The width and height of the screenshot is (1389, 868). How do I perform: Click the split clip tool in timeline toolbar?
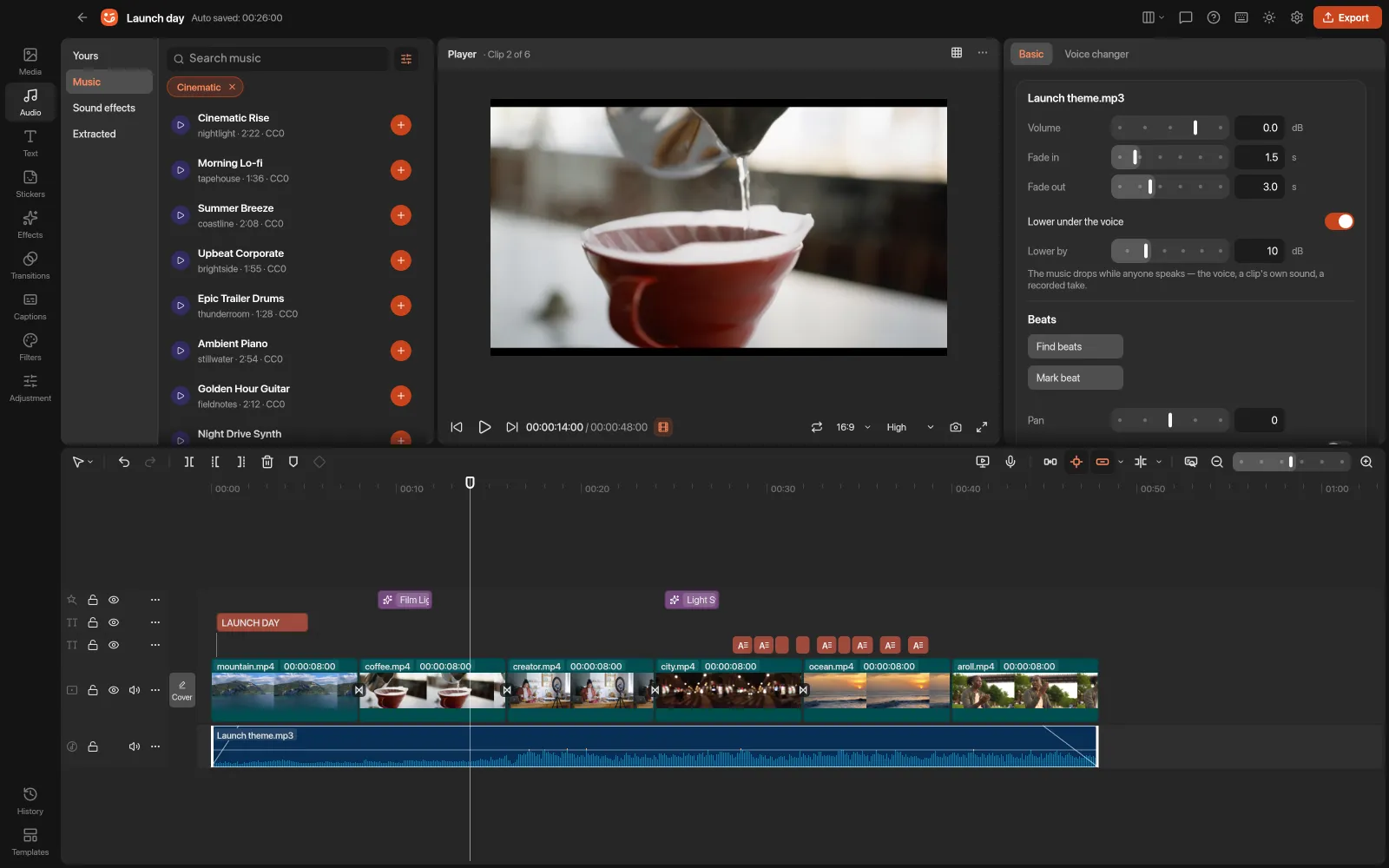pos(189,462)
